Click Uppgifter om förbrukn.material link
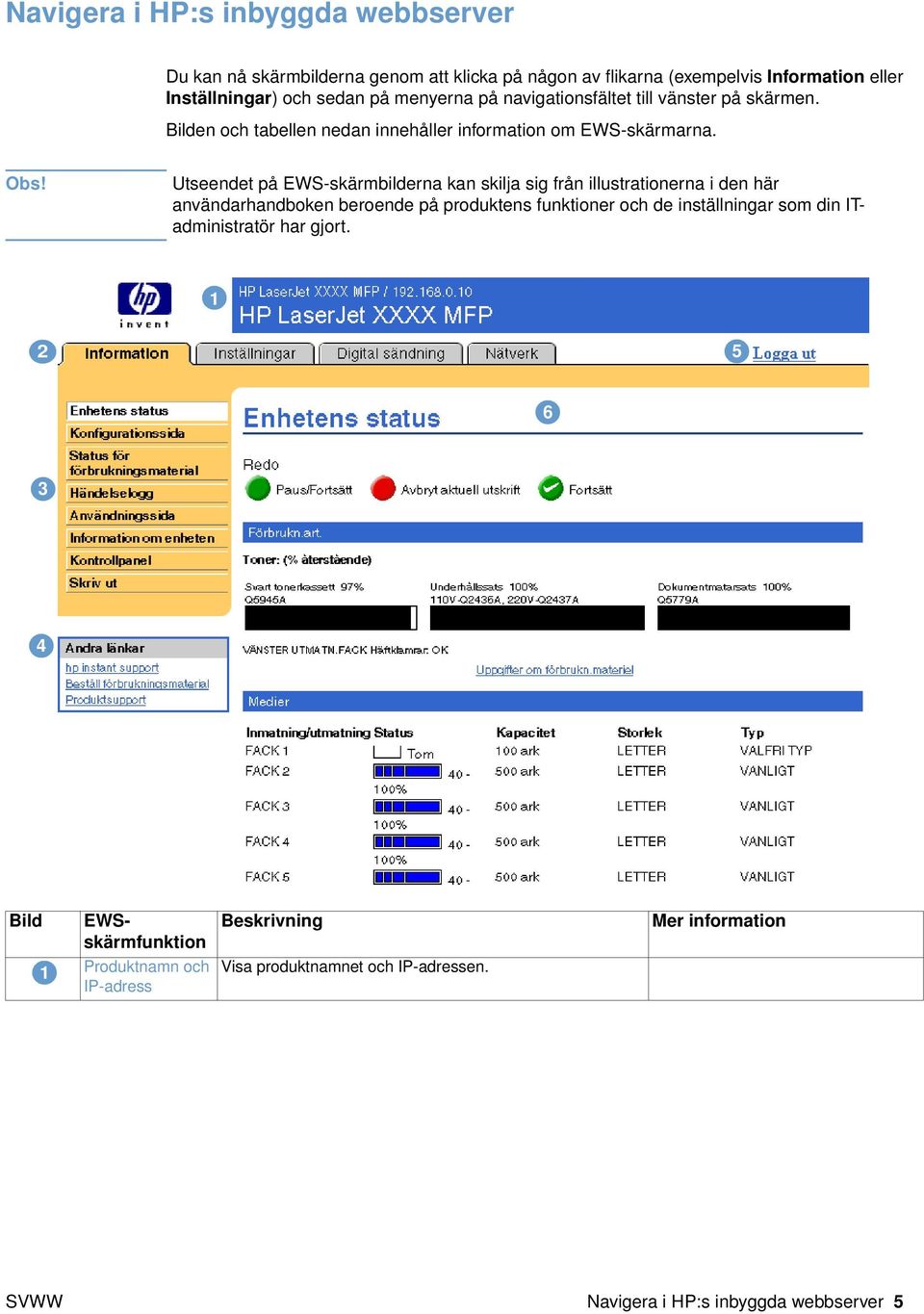 tap(554, 670)
